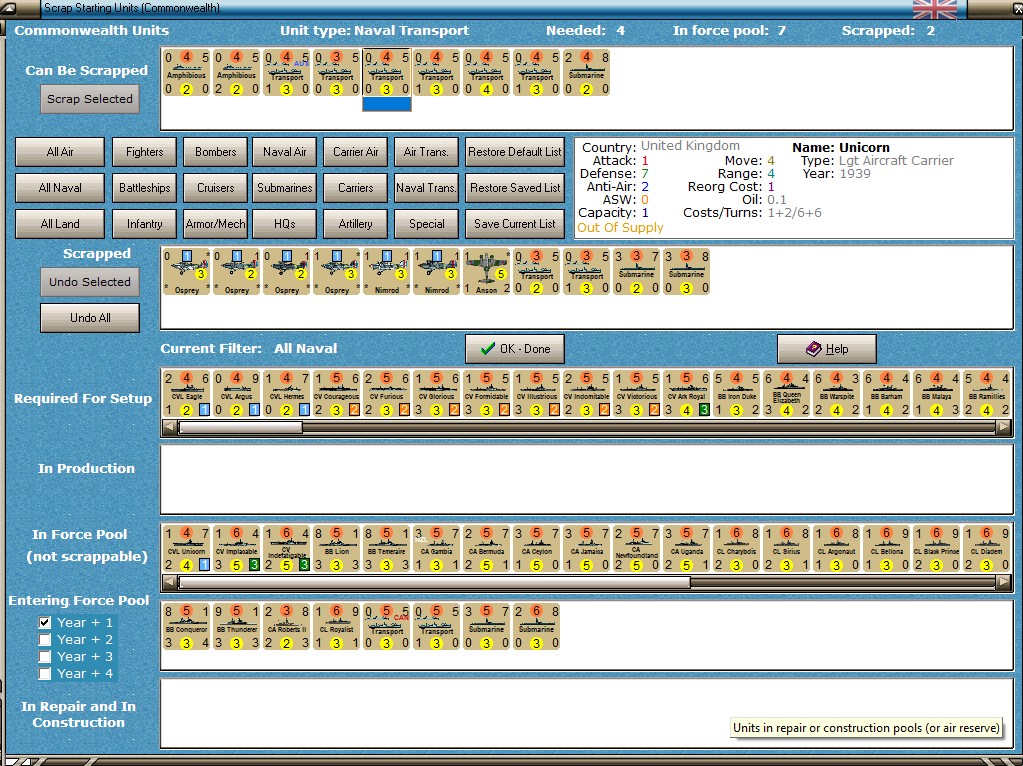Click Required For Setup horizontal scrollbar thumb
This screenshot has width=1023, height=766.
pos(241,427)
